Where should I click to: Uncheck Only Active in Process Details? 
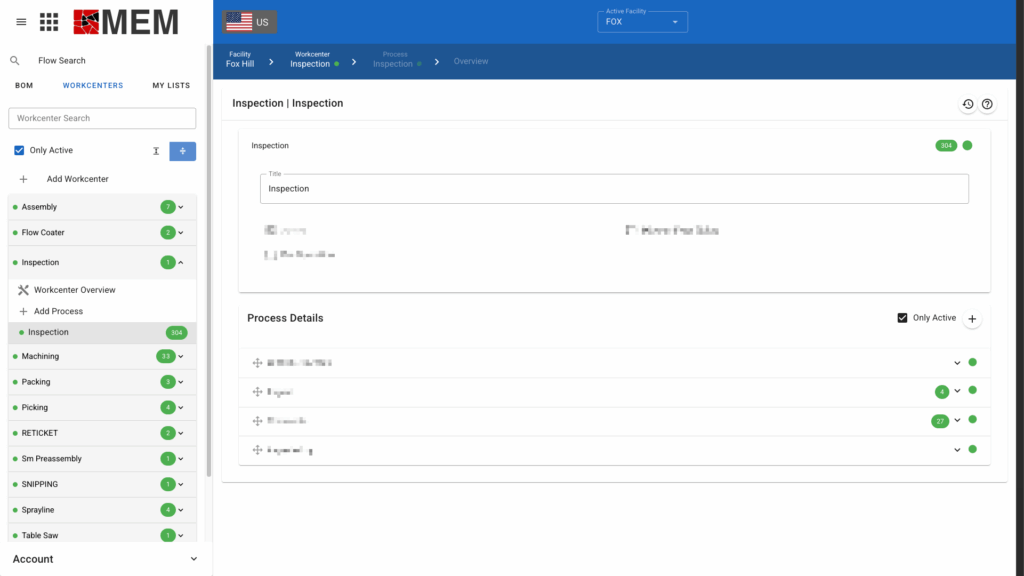coord(903,318)
